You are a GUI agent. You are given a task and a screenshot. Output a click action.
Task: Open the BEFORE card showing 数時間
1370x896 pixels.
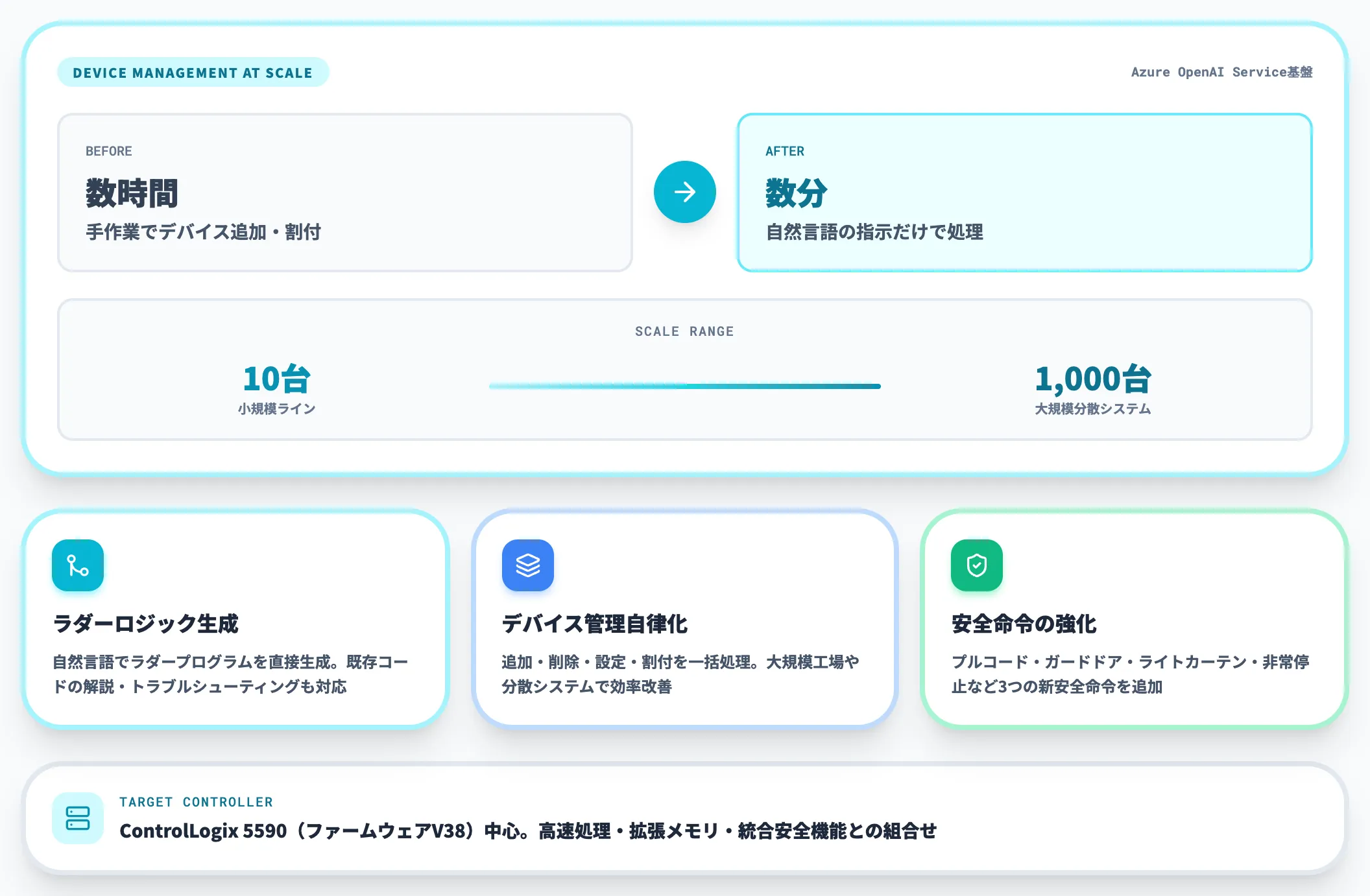point(345,193)
